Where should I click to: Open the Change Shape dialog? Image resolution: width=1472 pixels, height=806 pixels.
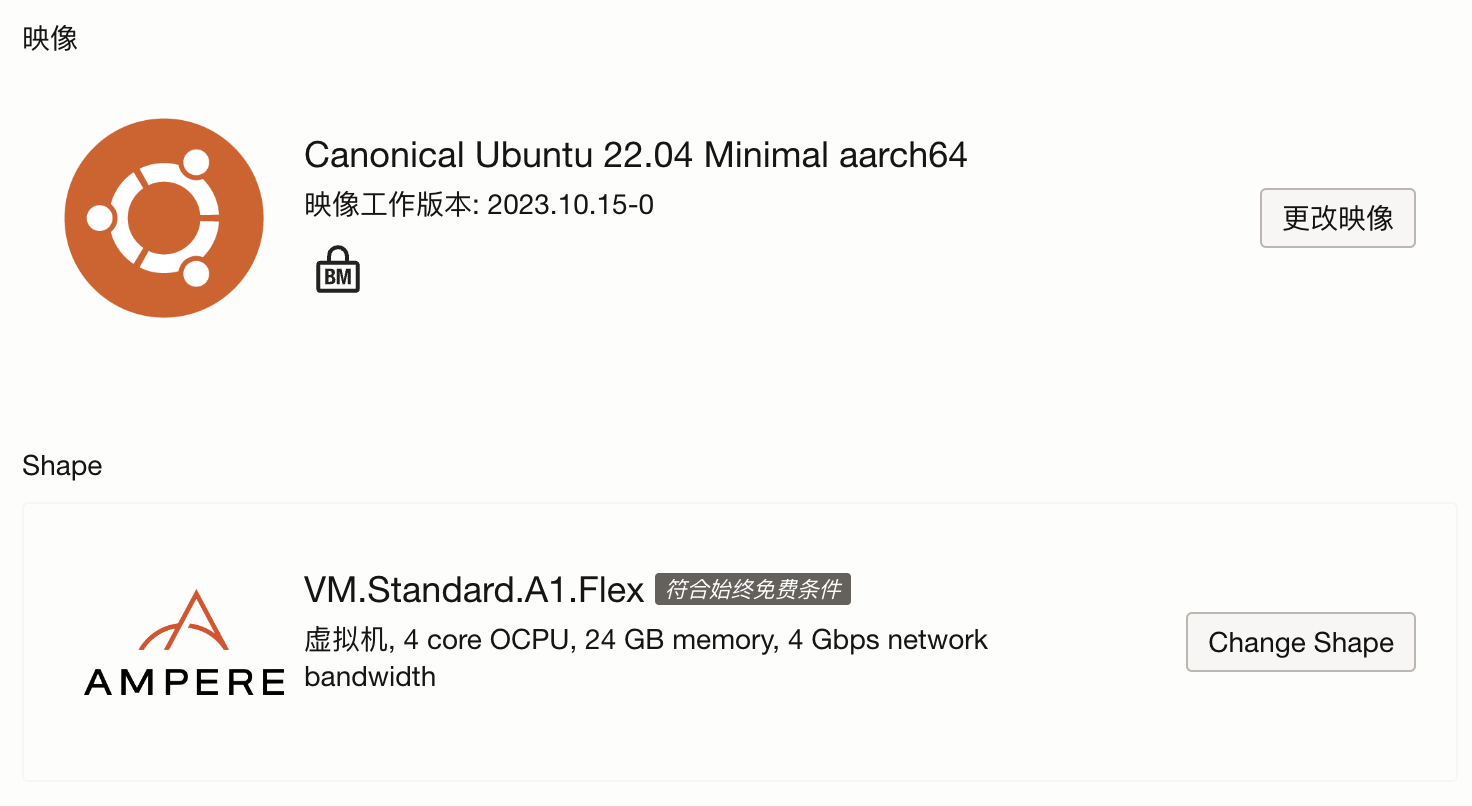(1301, 642)
